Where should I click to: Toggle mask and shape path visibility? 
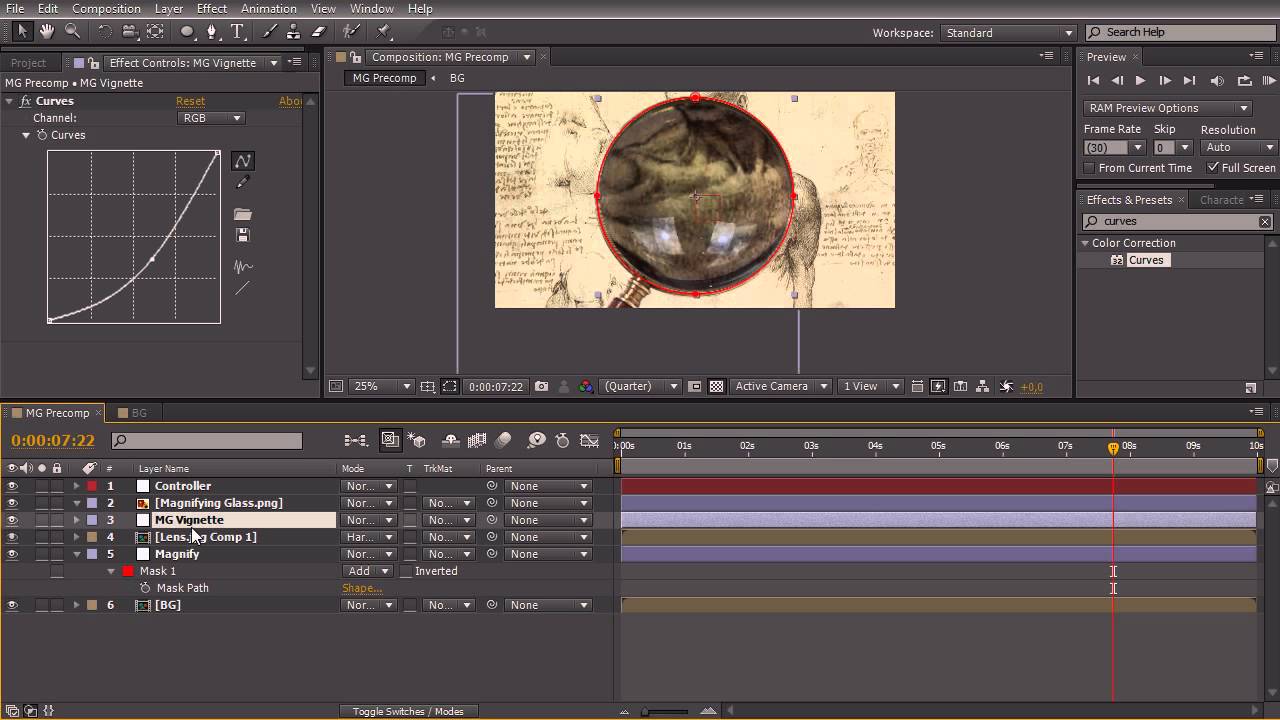pos(450,386)
